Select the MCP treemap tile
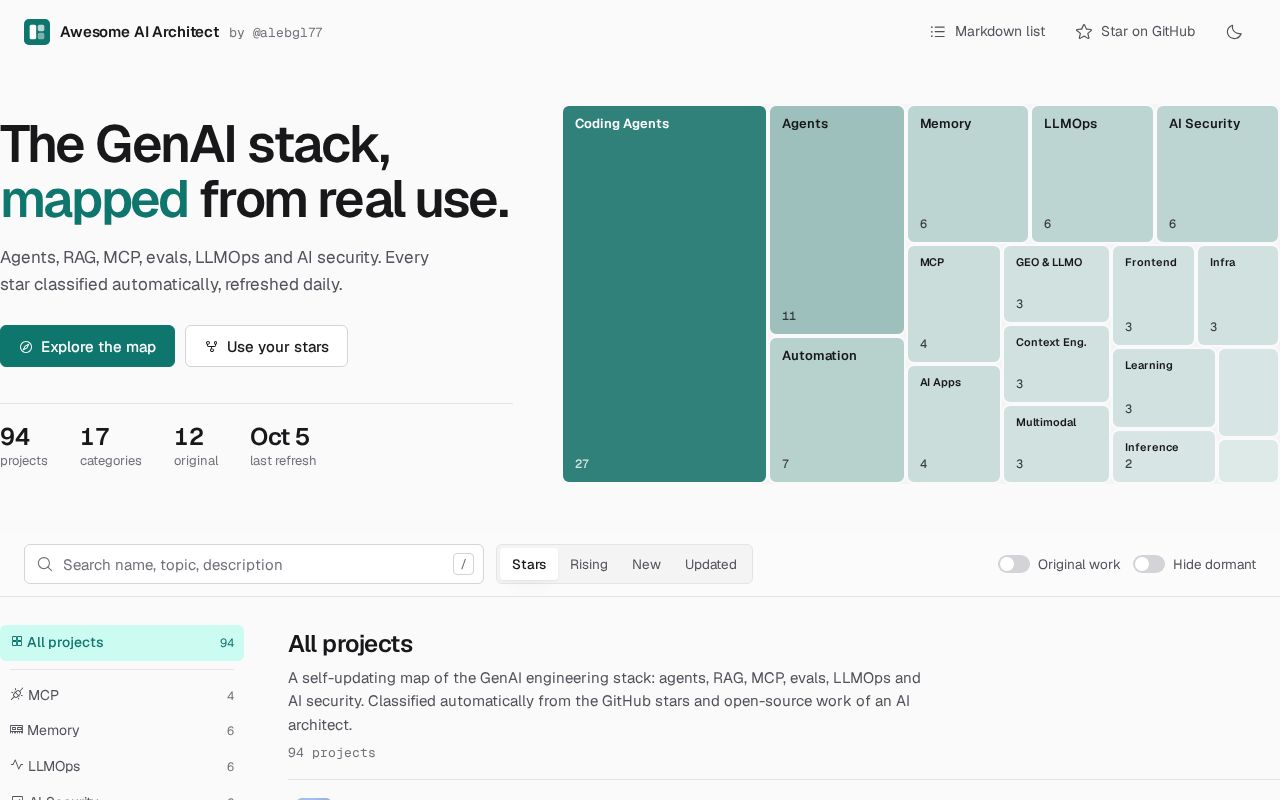1280x800 pixels. 954,304
